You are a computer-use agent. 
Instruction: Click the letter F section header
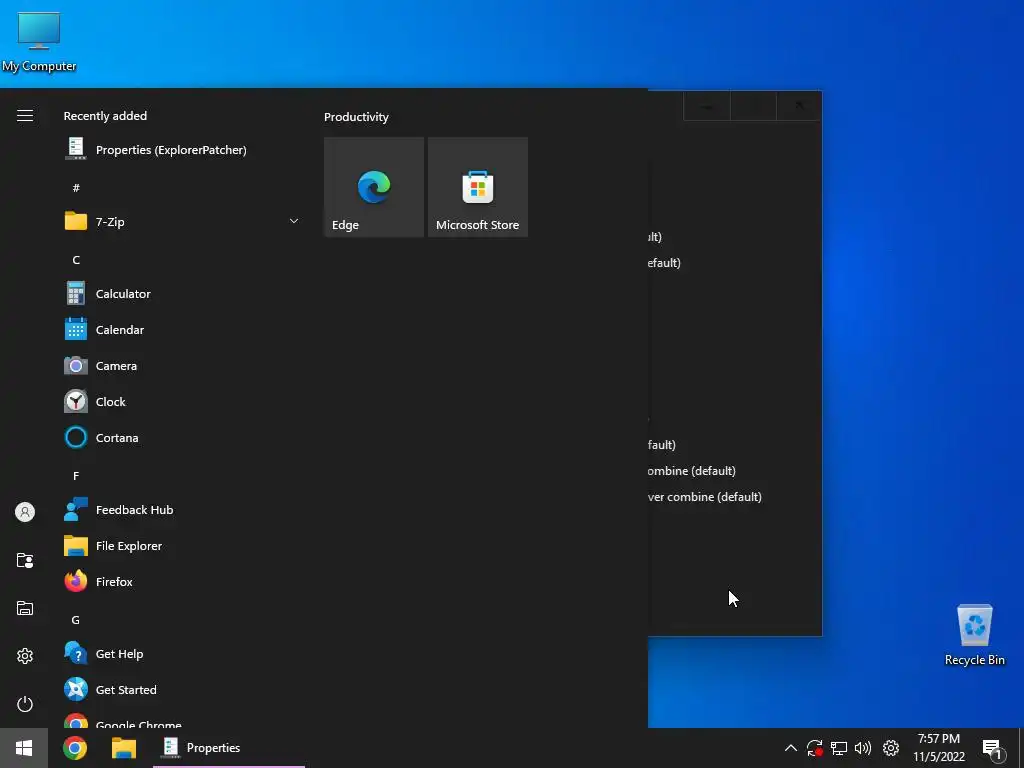[76, 476]
